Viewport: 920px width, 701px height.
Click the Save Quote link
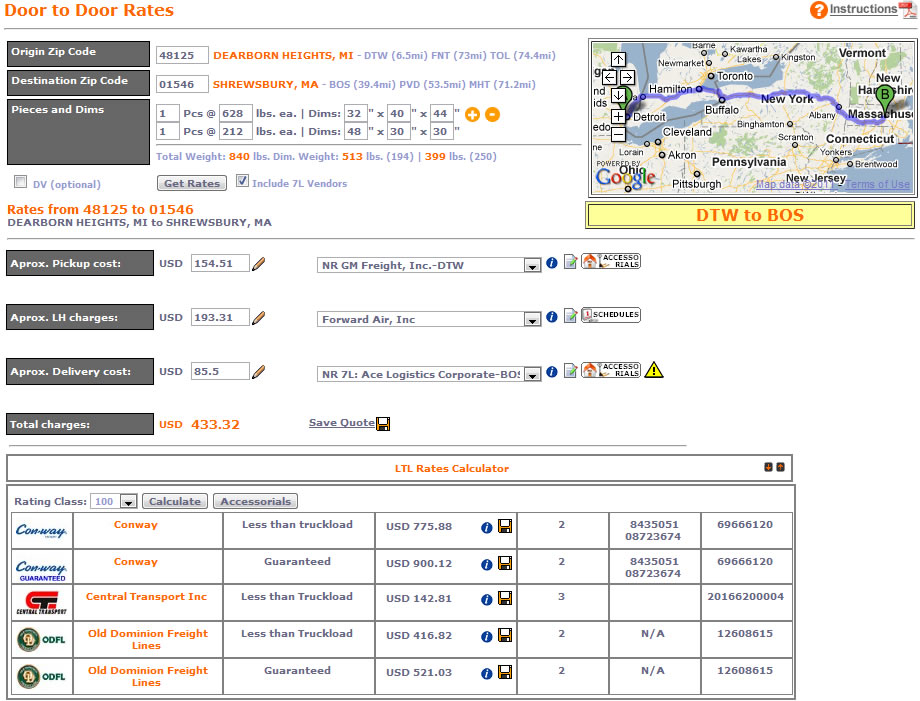pyautogui.click(x=342, y=423)
